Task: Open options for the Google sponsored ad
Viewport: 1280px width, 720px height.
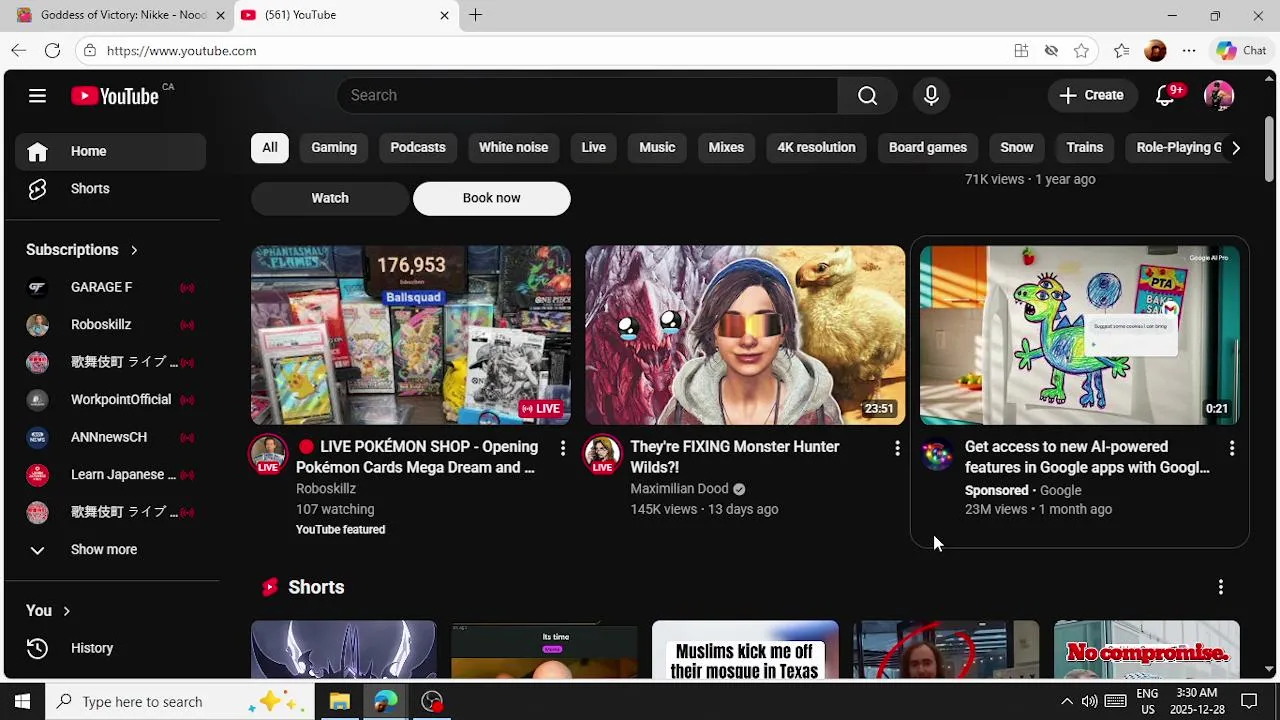Action: (1232, 449)
